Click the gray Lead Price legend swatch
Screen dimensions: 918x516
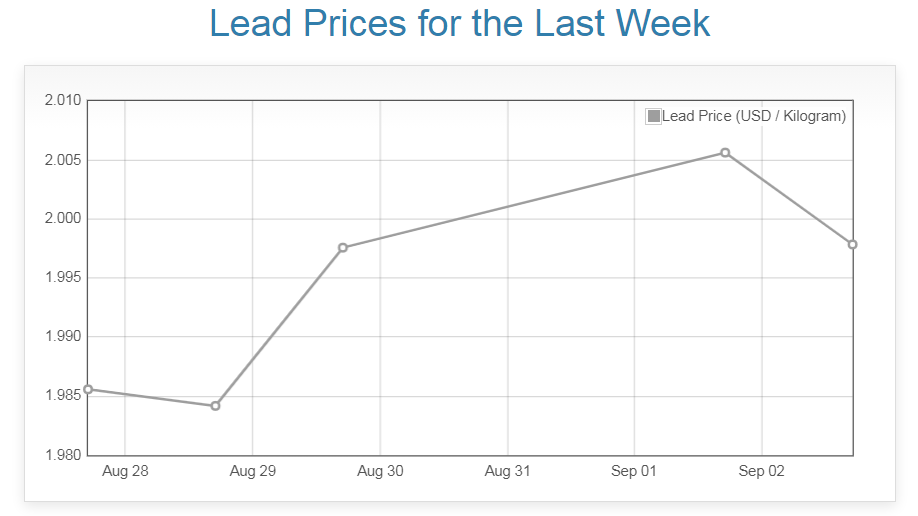pyautogui.click(x=654, y=116)
